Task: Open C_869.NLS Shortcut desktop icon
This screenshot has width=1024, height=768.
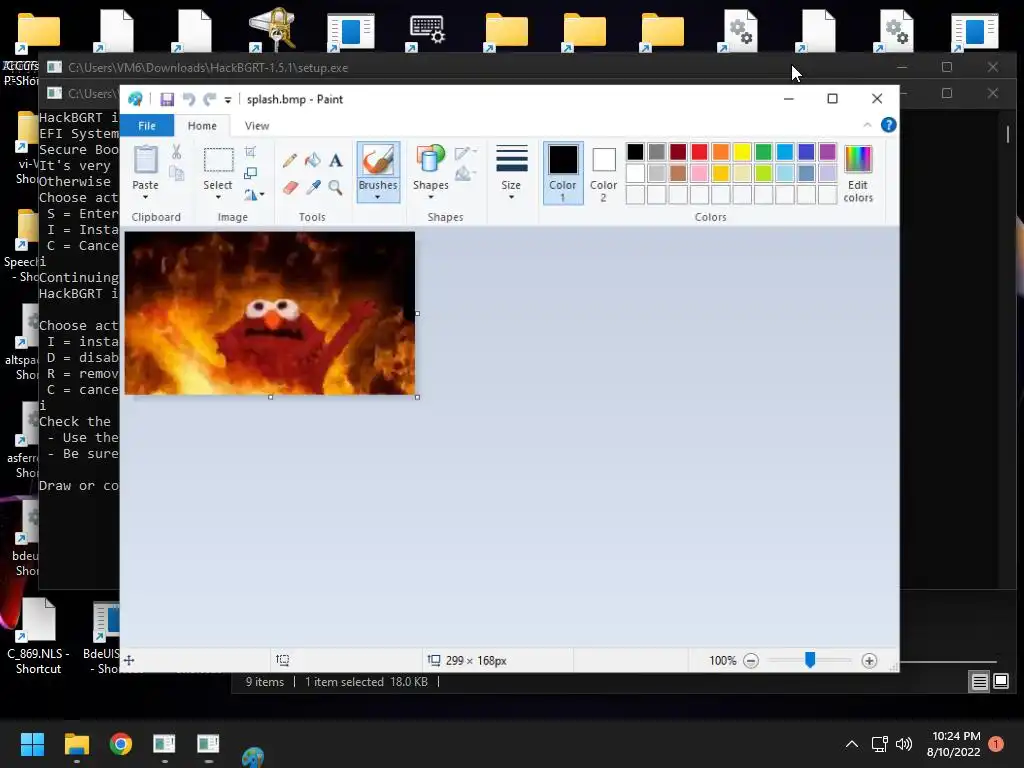Action: 38,635
